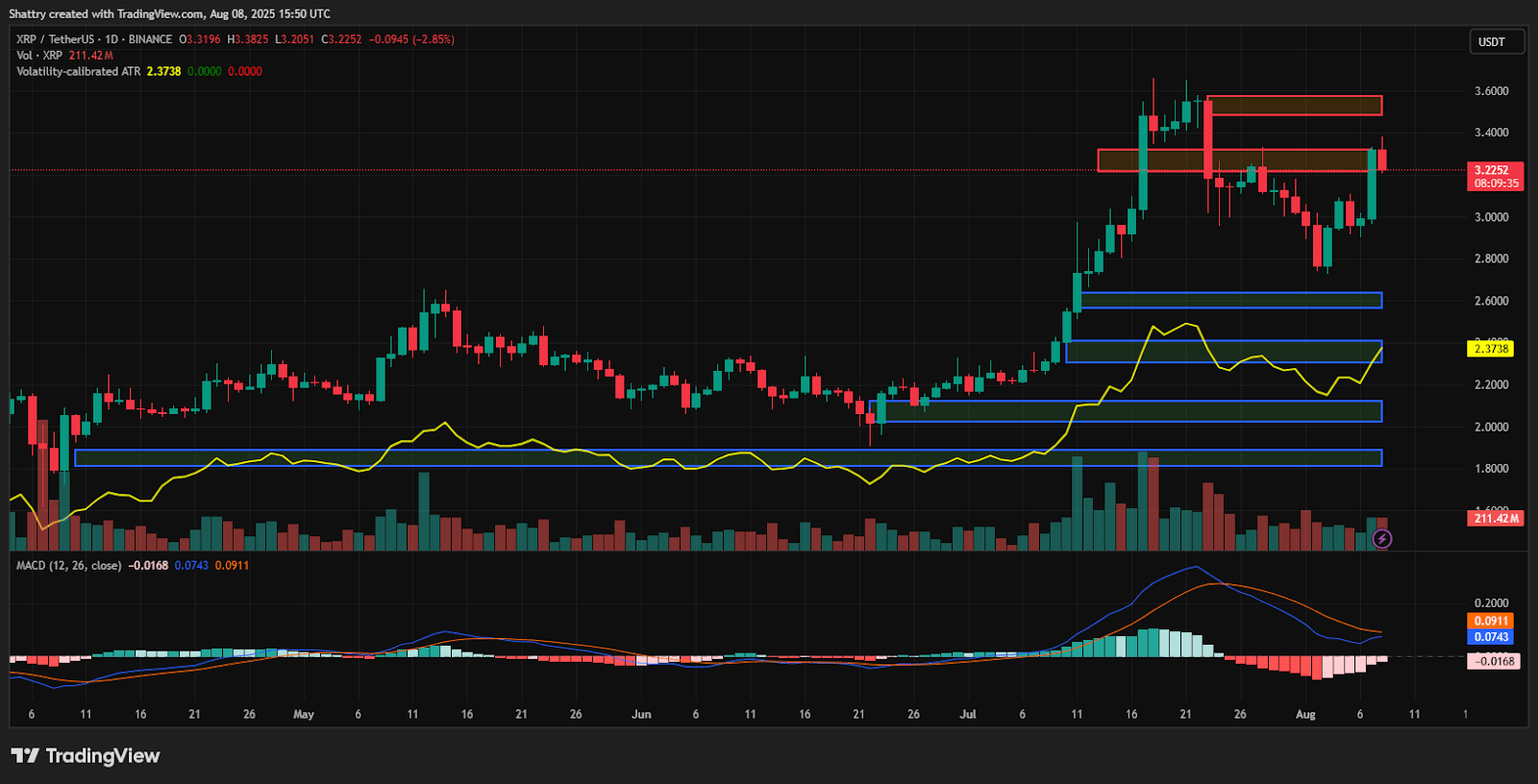Click the 3.4000 price axis label
The height and width of the screenshot is (784, 1538).
point(1491,133)
